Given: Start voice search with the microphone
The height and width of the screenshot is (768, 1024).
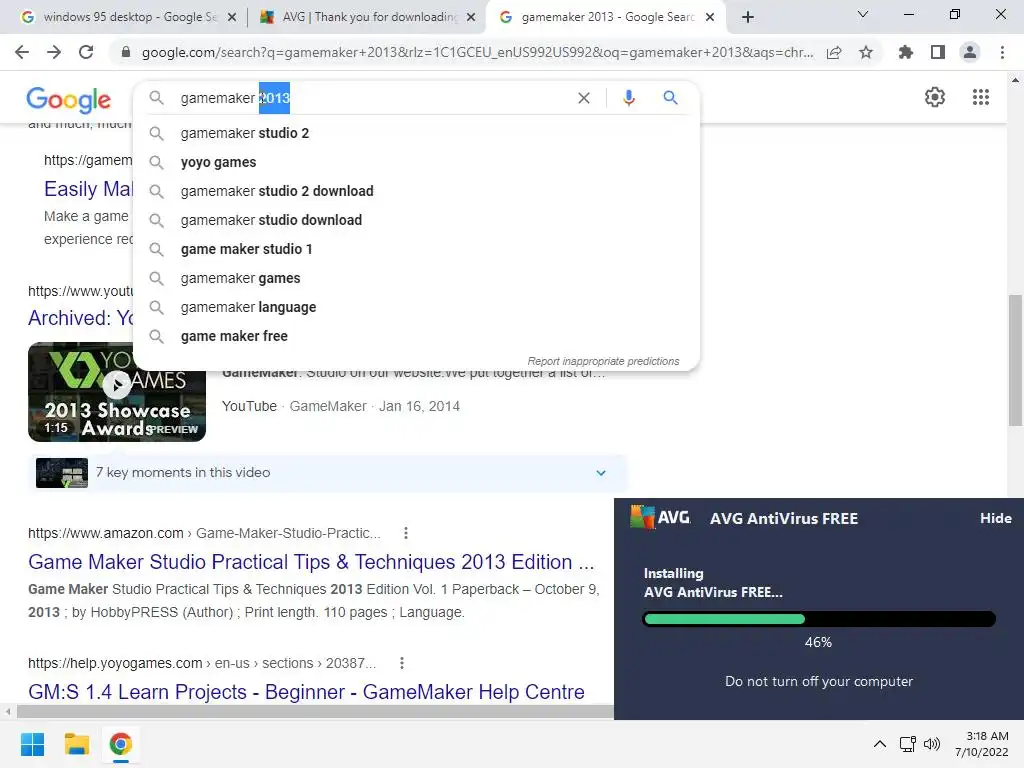Looking at the screenshot, I should pos(628,98).
